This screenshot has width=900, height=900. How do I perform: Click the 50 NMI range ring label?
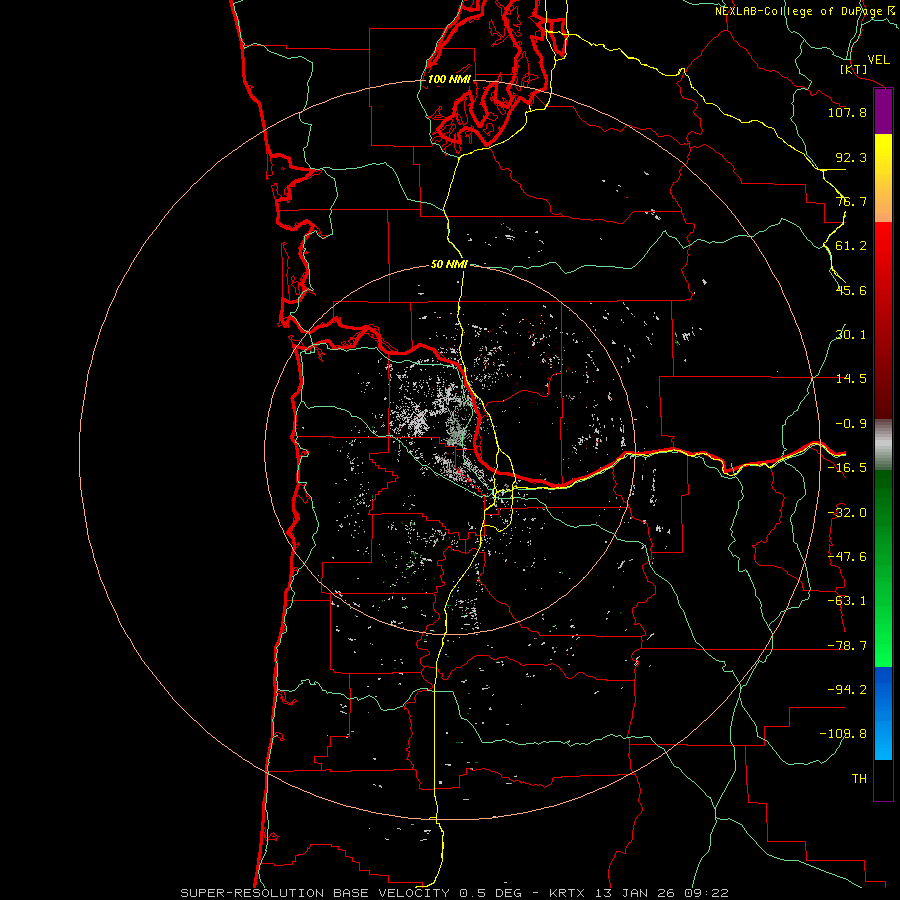click(449, 265)
